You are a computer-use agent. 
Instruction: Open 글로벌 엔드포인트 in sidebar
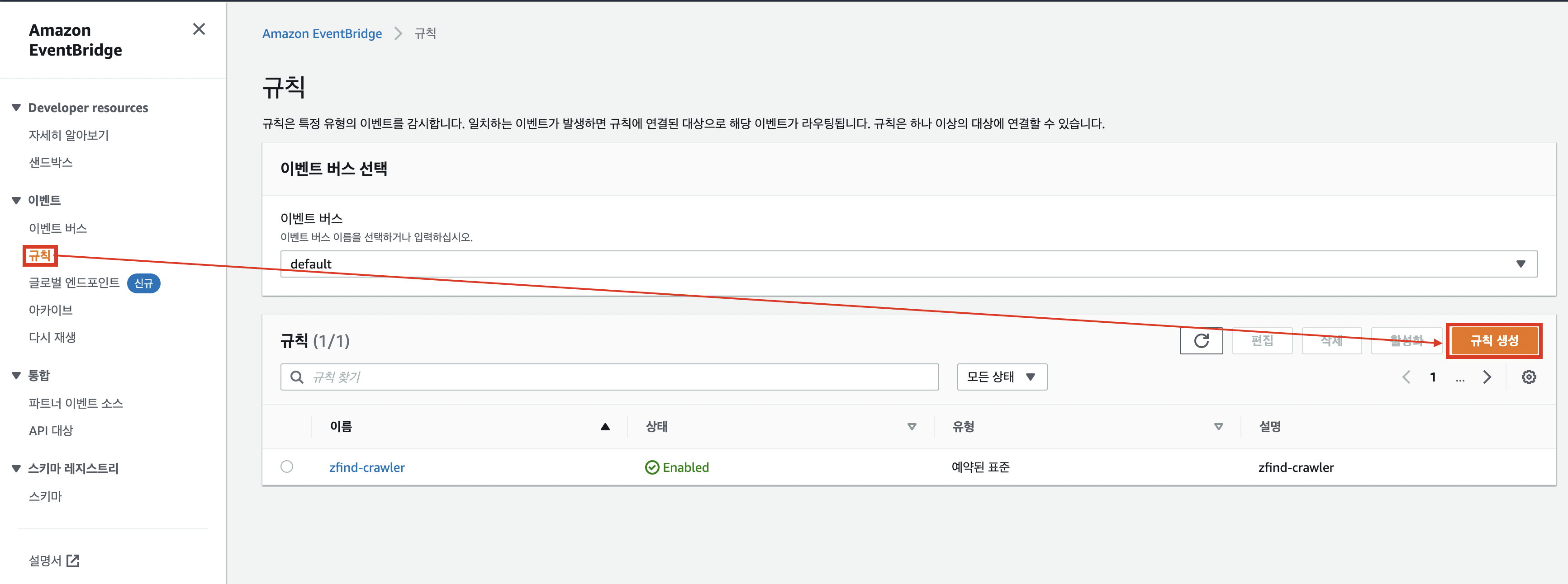click(x=74, y=283)
